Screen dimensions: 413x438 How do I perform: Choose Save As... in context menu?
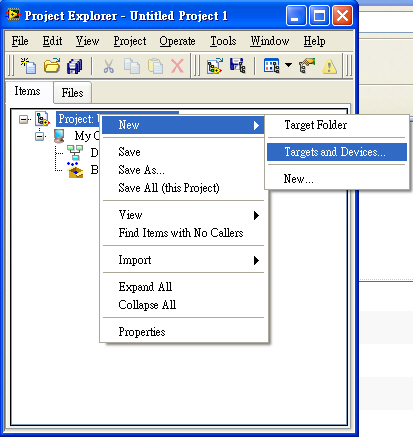[183, 170]
